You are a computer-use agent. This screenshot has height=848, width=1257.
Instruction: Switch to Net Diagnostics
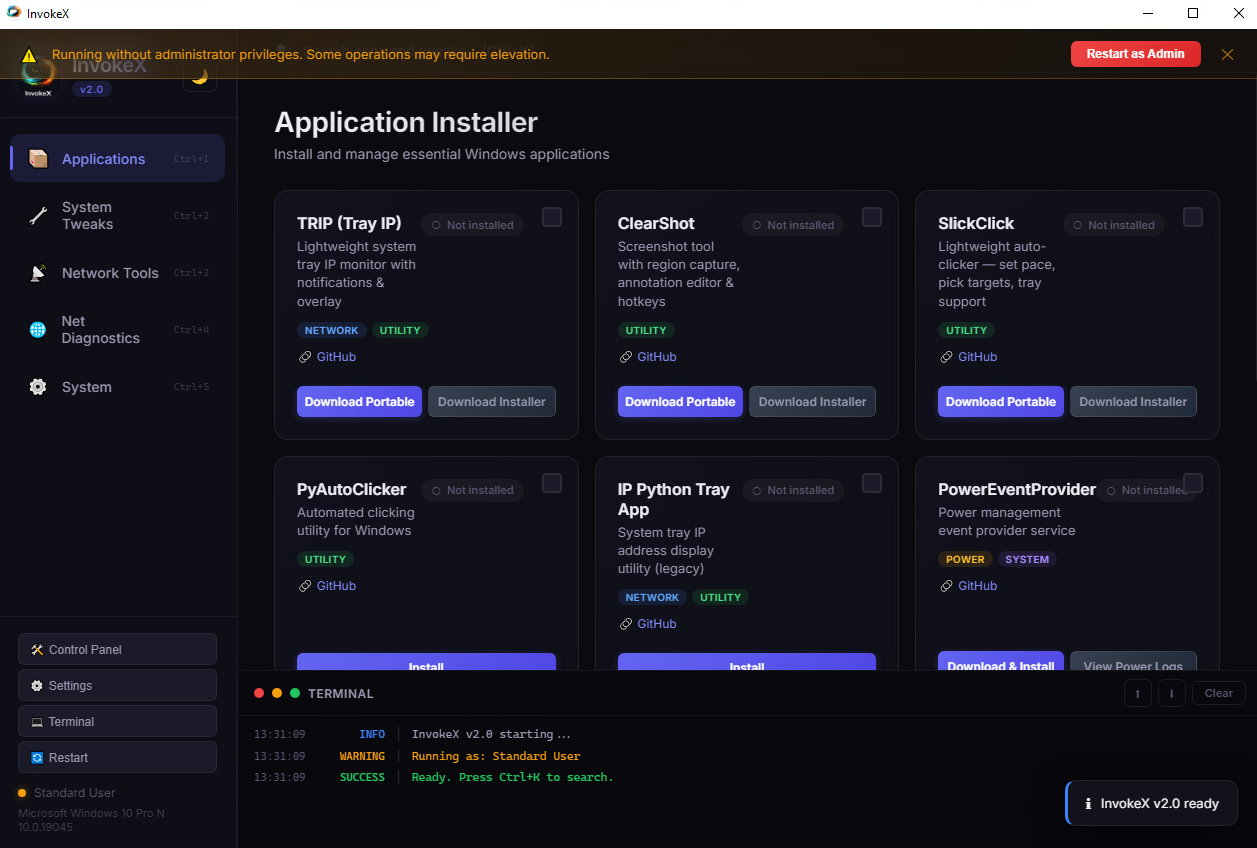pyautogui.click(x=118, y=330)
